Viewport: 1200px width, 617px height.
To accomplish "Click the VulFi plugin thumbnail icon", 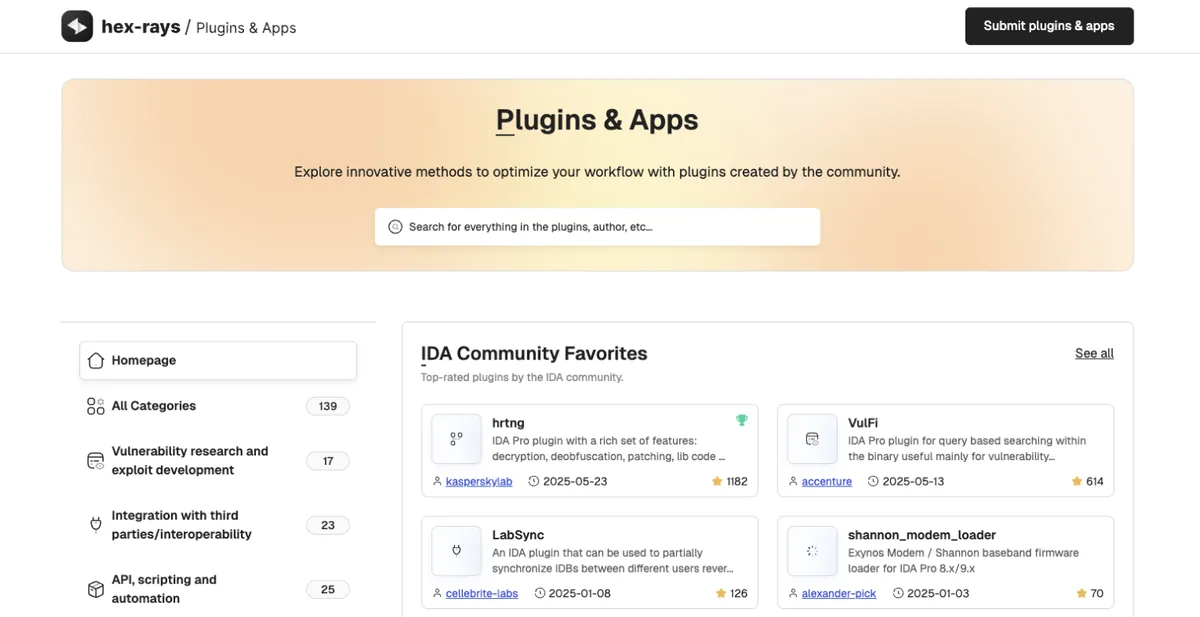I will click(812, 439).
